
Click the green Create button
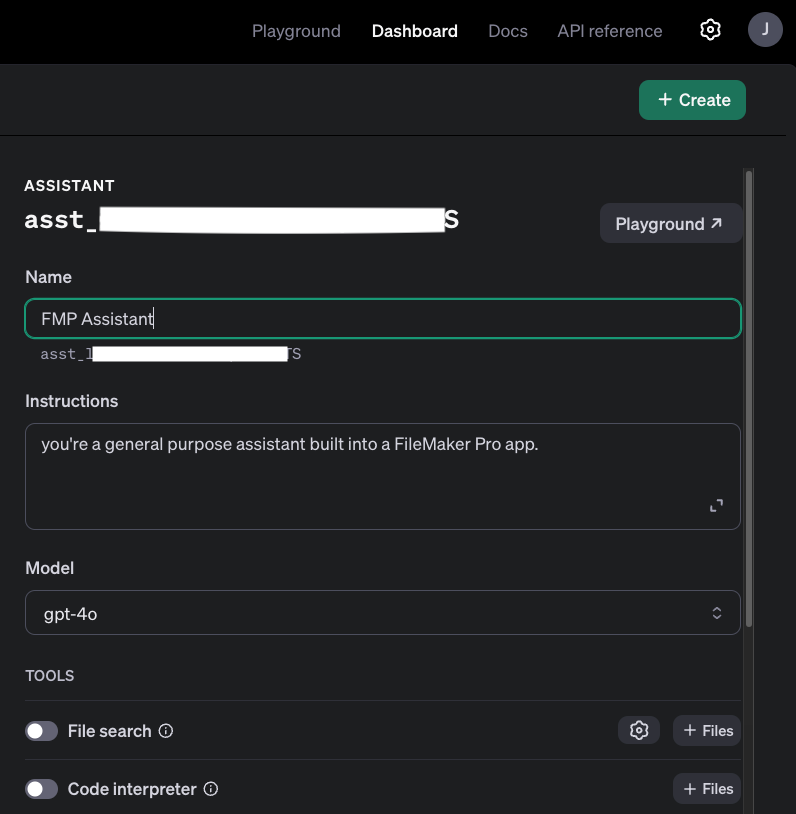coord(692,100)
